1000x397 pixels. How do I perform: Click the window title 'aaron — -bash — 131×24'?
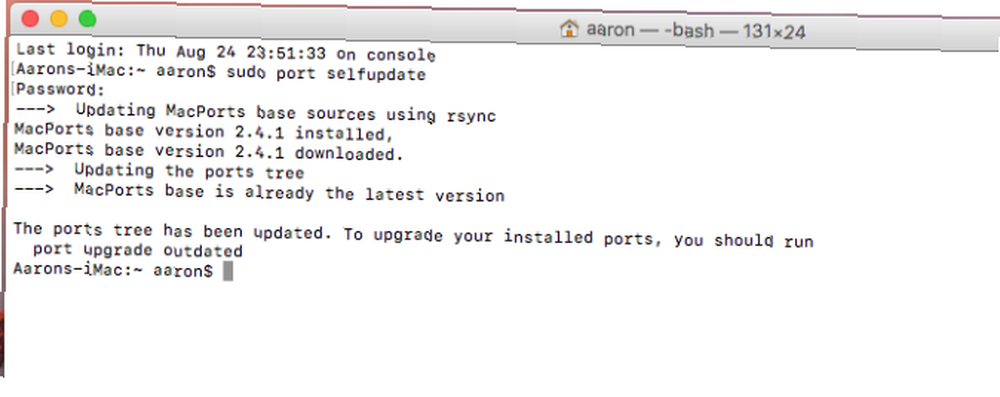click(696, 29)
